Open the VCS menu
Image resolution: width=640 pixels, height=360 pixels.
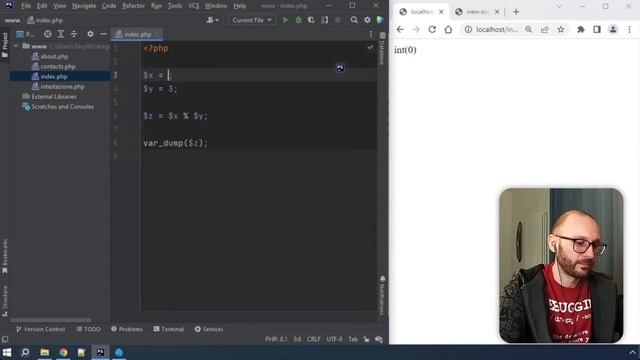193,6
